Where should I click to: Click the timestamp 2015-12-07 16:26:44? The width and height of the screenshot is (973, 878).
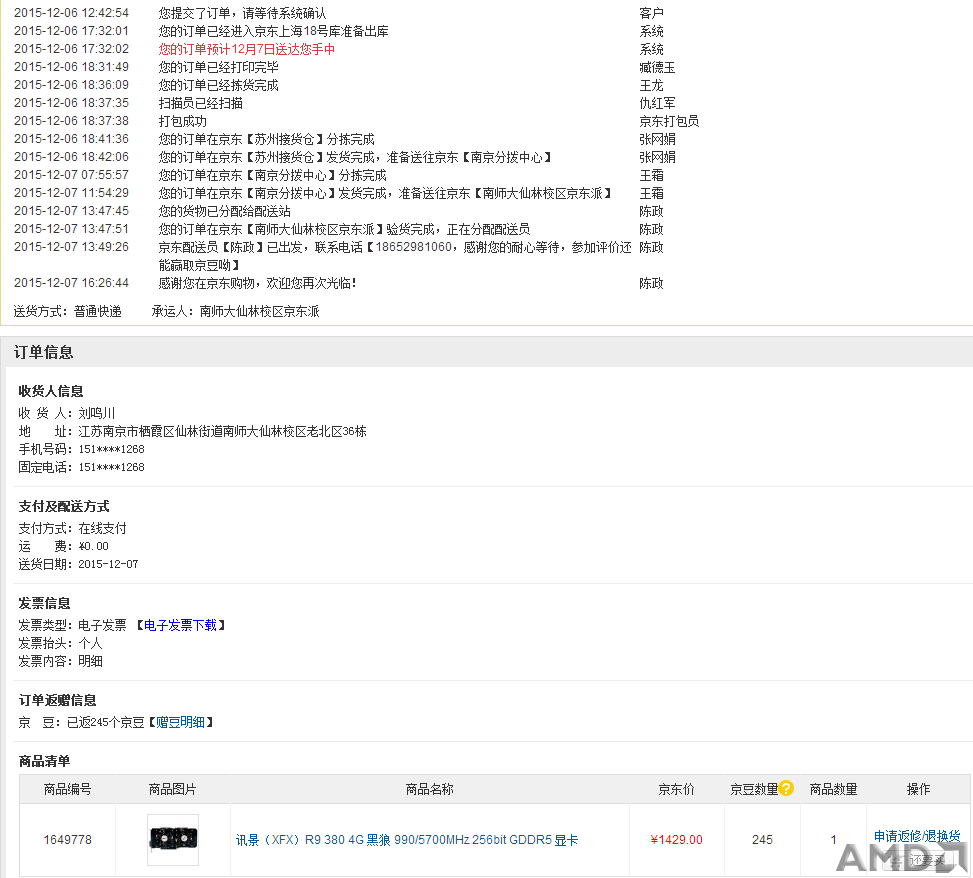[x=71, y=283]
